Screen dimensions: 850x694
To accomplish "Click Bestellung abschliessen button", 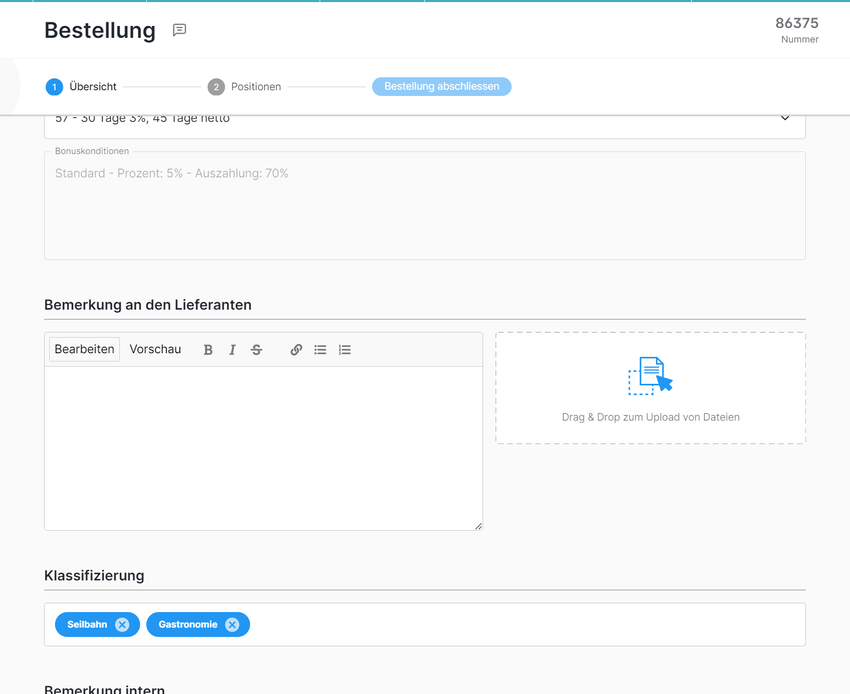I will [x=441, y=87].
